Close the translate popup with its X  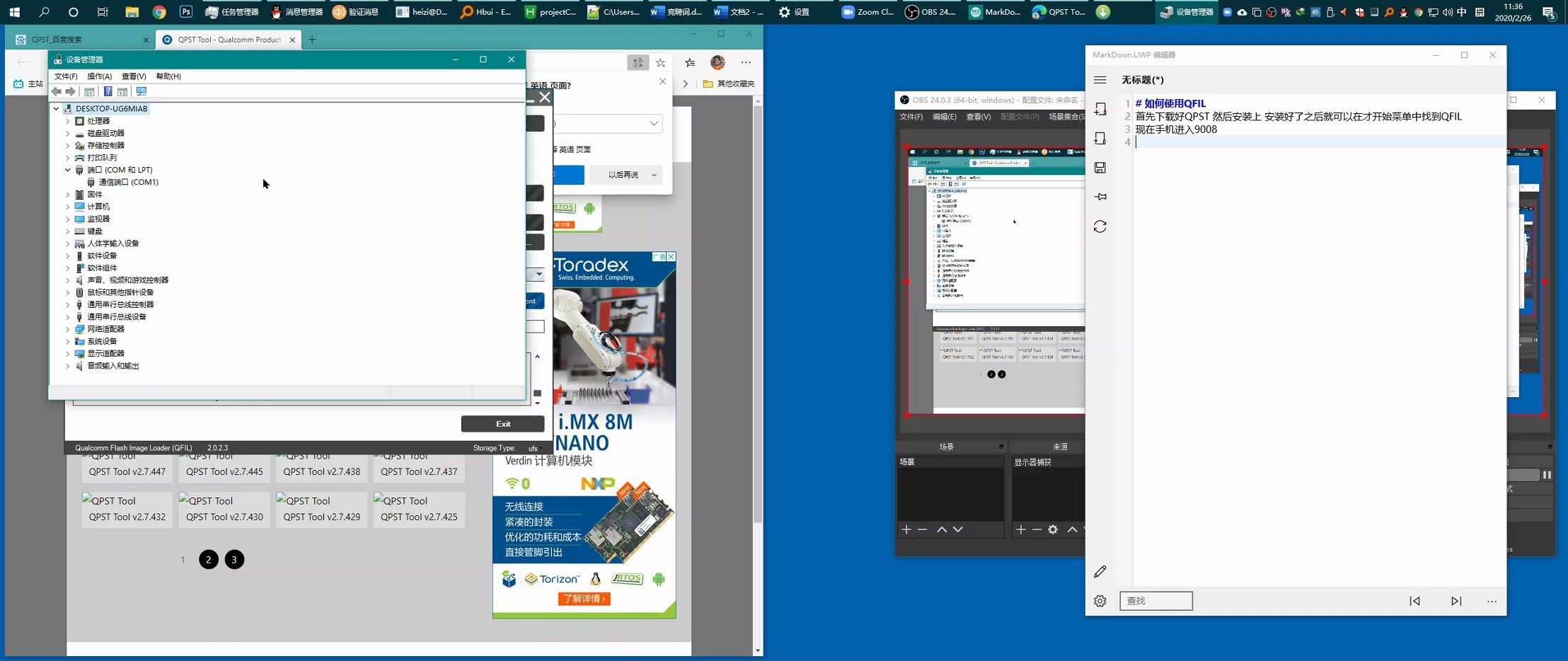[x=662, y=81]
